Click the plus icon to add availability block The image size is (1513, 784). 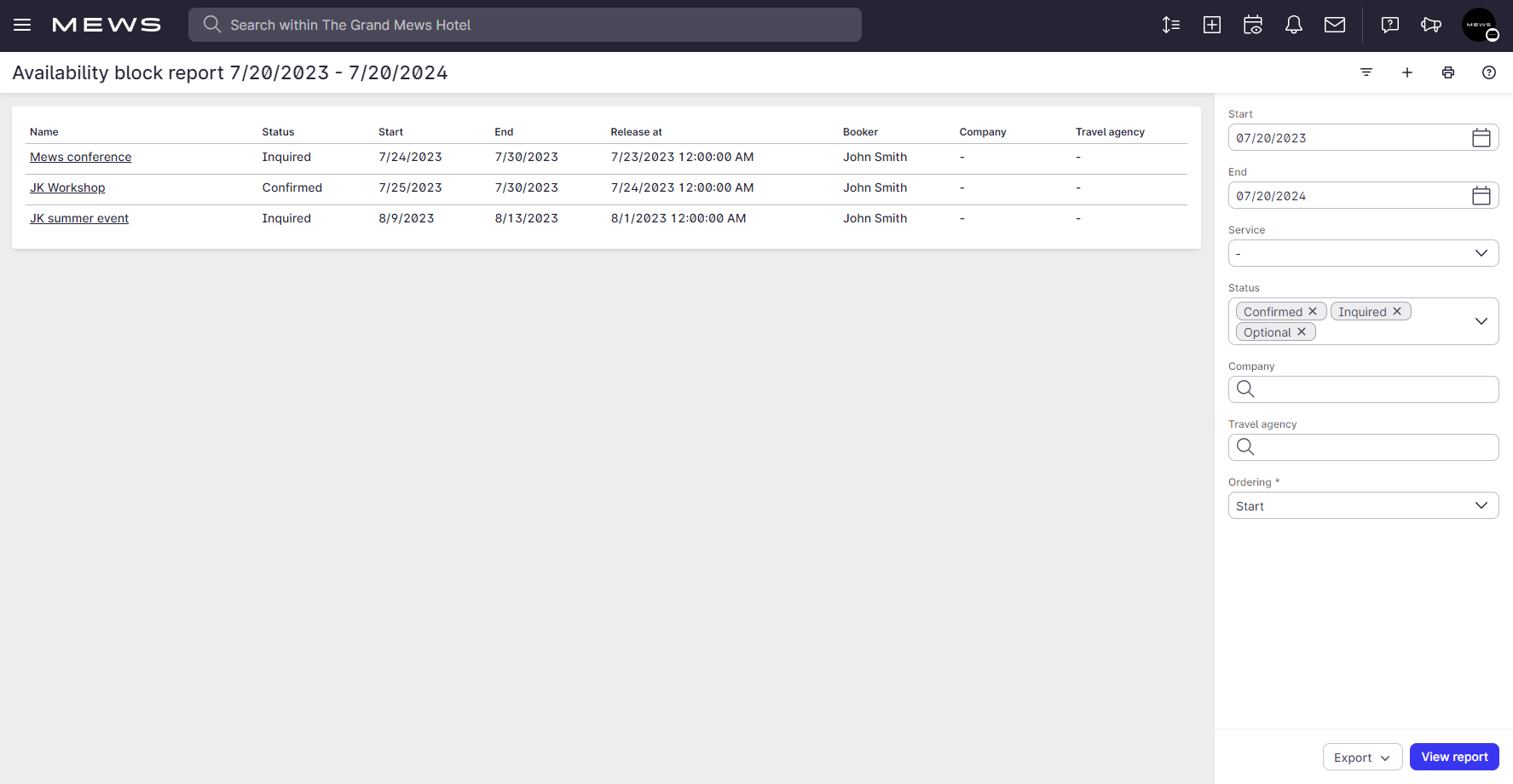coord(1407,72)
